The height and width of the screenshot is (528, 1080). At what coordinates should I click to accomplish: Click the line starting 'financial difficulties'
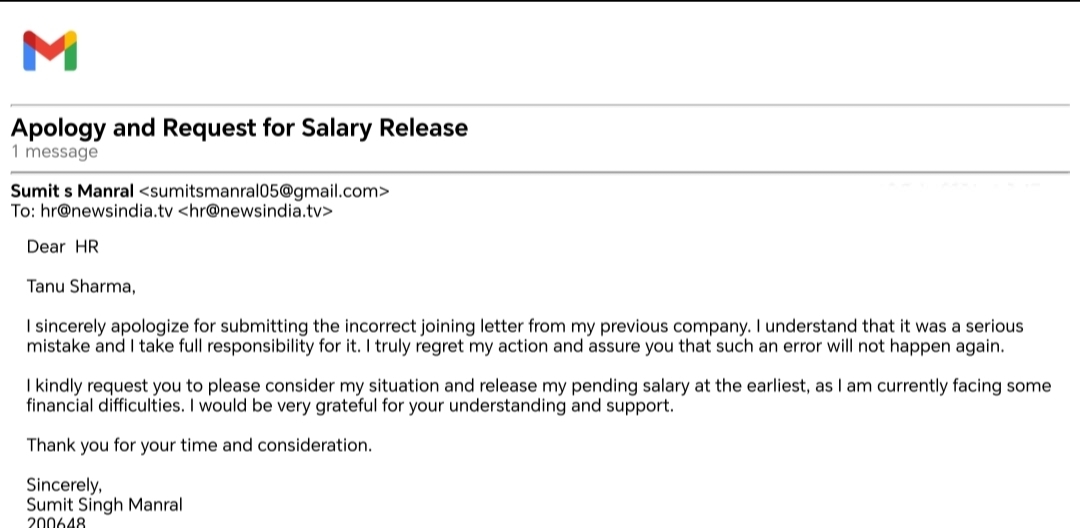(x=350, y=406)
